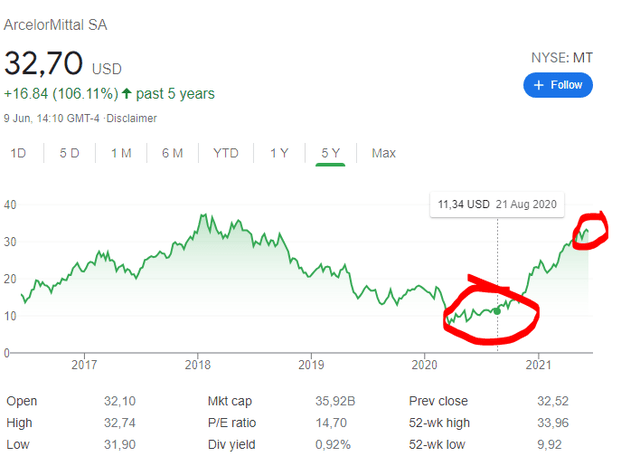Click the 2018 x-axis label

198,364
